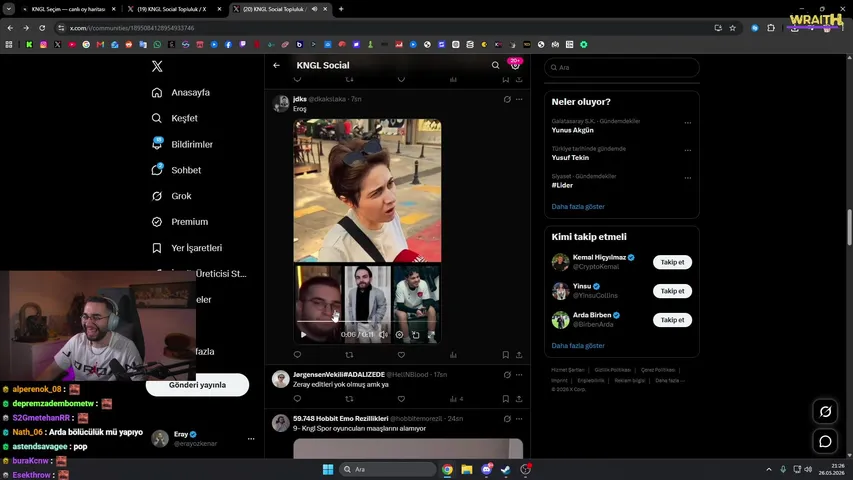The width and height of the screenshot is (853, 480).
Task: Open a new browser tab
Action: (341, 9)
